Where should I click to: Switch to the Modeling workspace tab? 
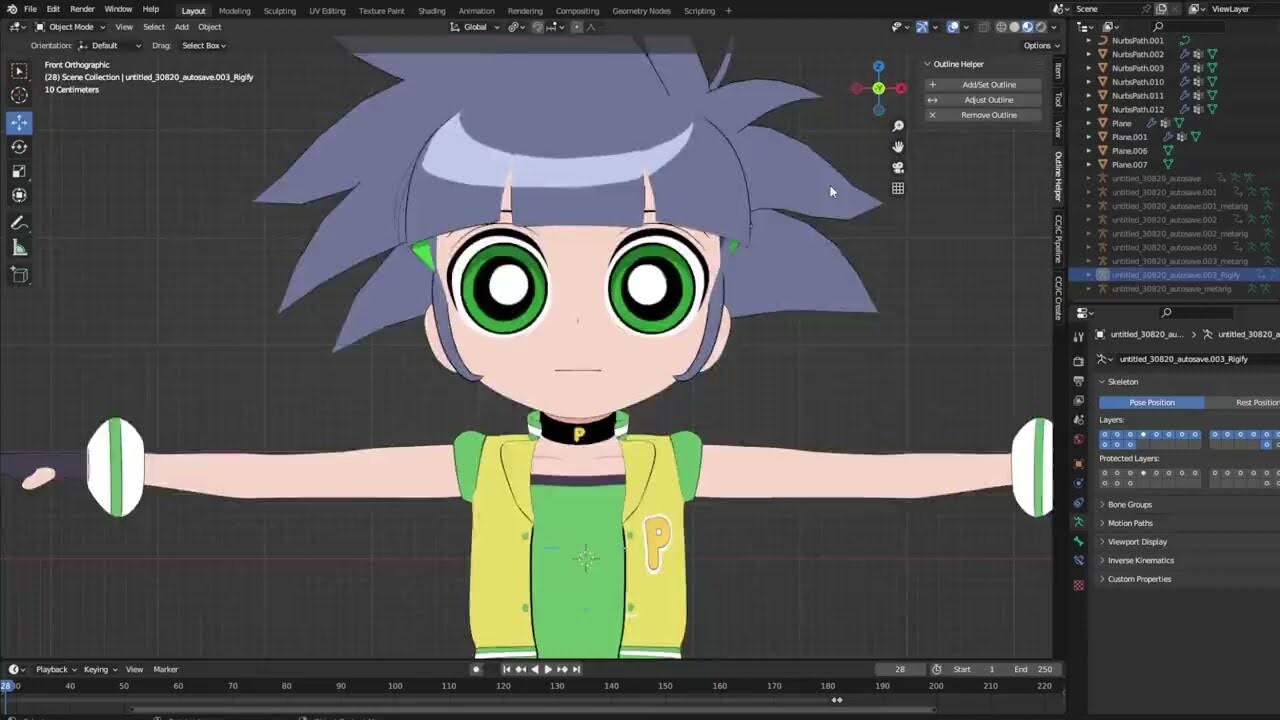coord(234,11)
